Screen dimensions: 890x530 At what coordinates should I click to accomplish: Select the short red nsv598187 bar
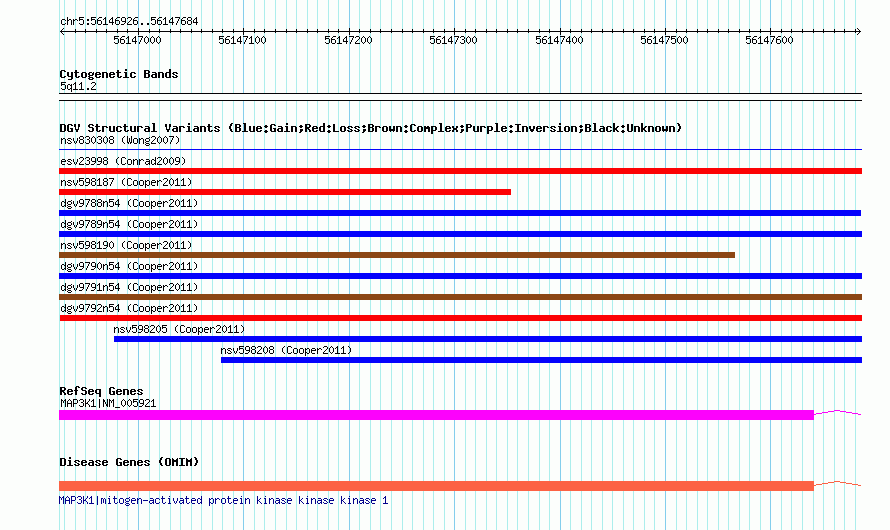pyautogui.click(x=285, y=192)
